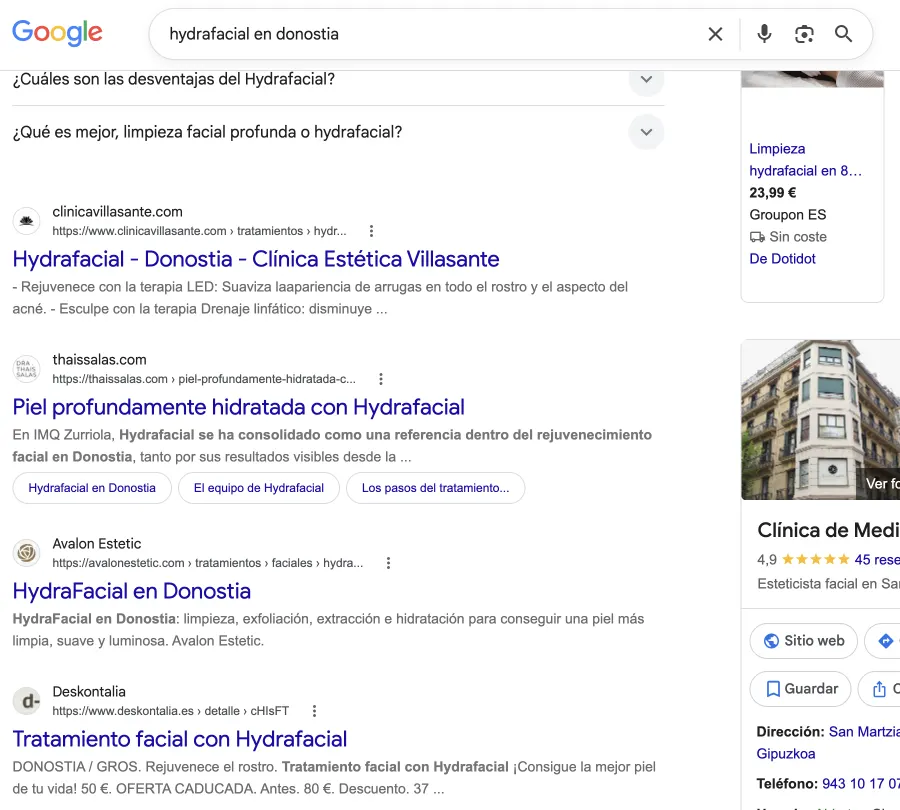Click the 'San Martzia' address link
The height and width of the screenshot is (810, 900).
pyautogui.click(x=864, y=732)
